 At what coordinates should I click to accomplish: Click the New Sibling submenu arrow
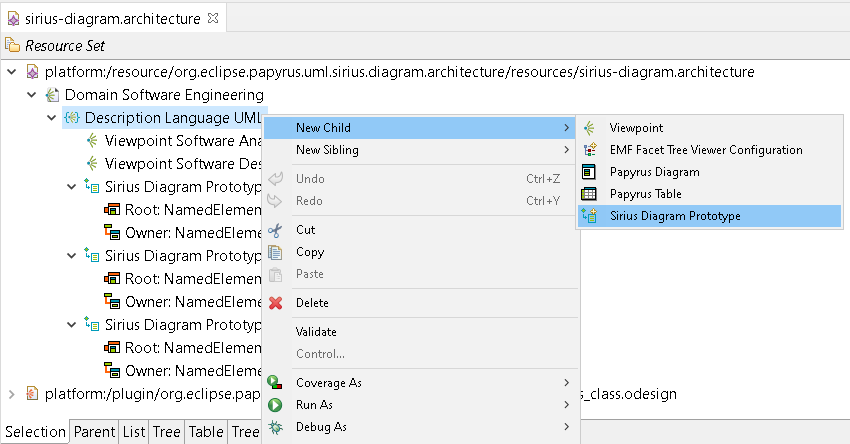(x=566, y=150)
